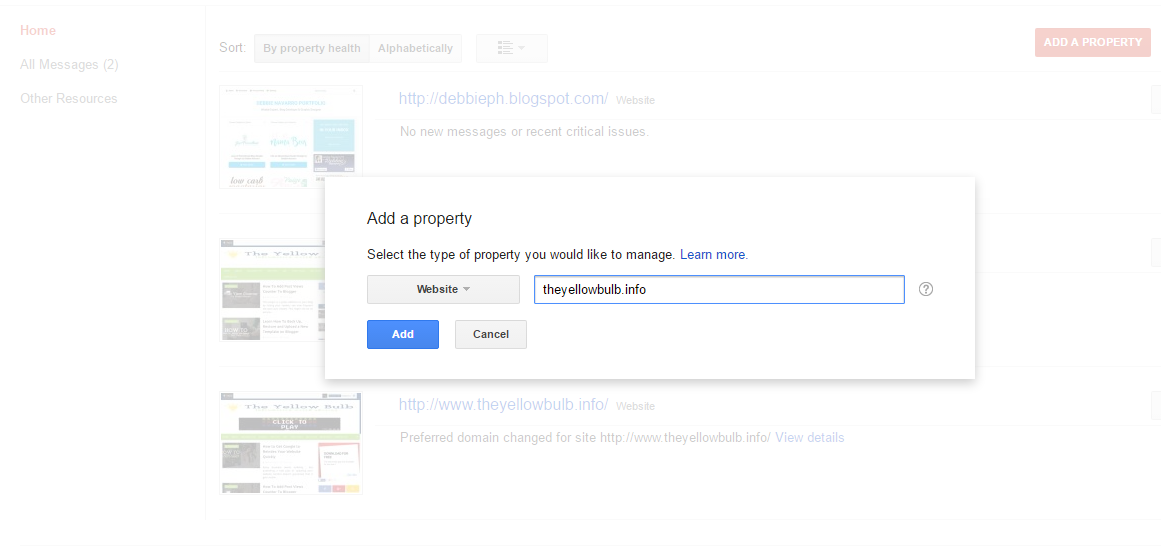The width and height of the screenshot is (1161, 547).
Task: Click the "Sort:" label
Action: tap(232, 47)
